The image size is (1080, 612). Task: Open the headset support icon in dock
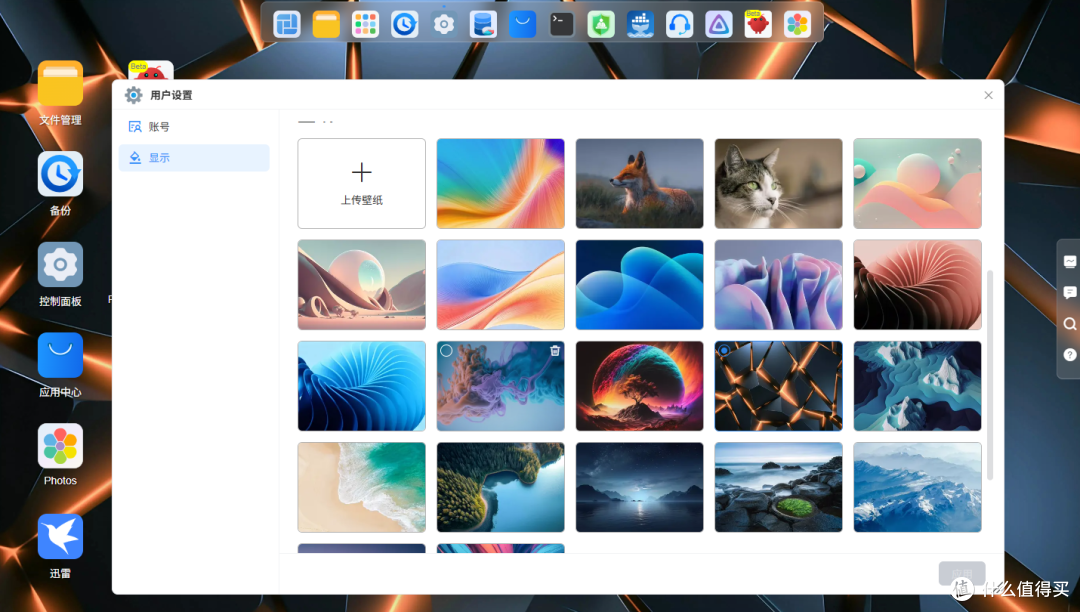pos(679,25)
